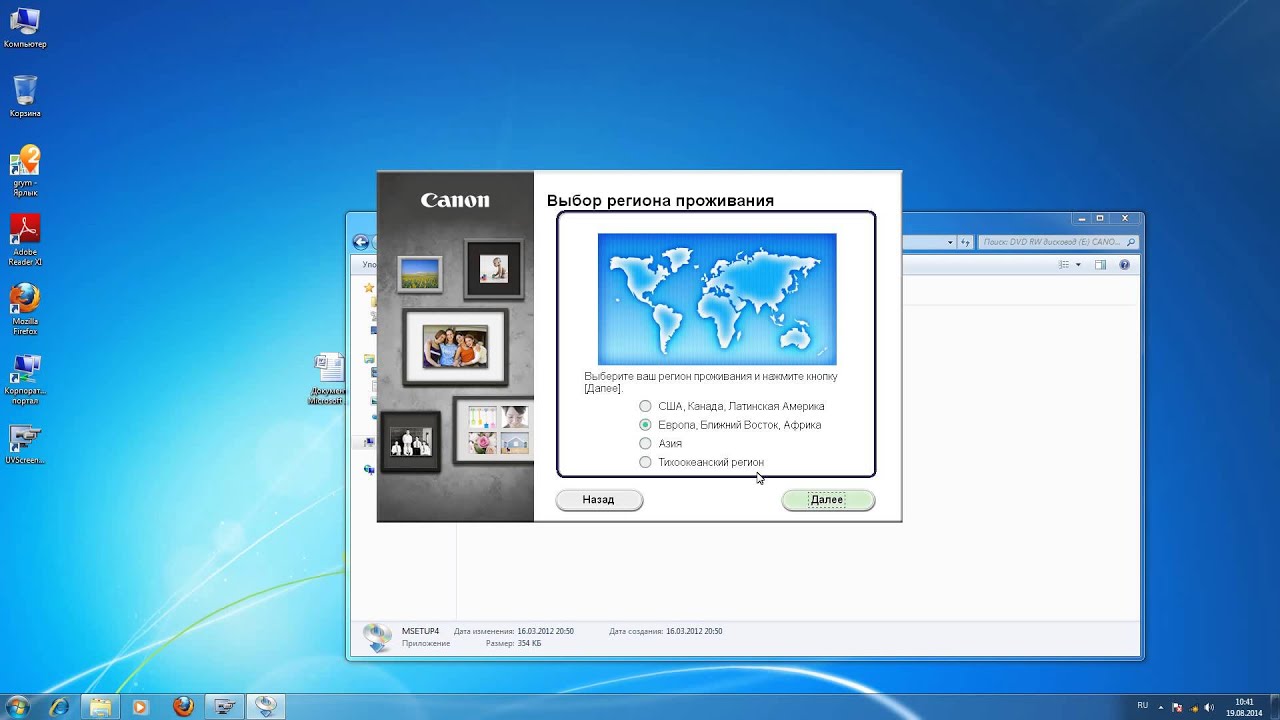This screenshot has width=1280, height=720.
Task: Open Firefox from the taskbar
Action: [x=183, y=707]
